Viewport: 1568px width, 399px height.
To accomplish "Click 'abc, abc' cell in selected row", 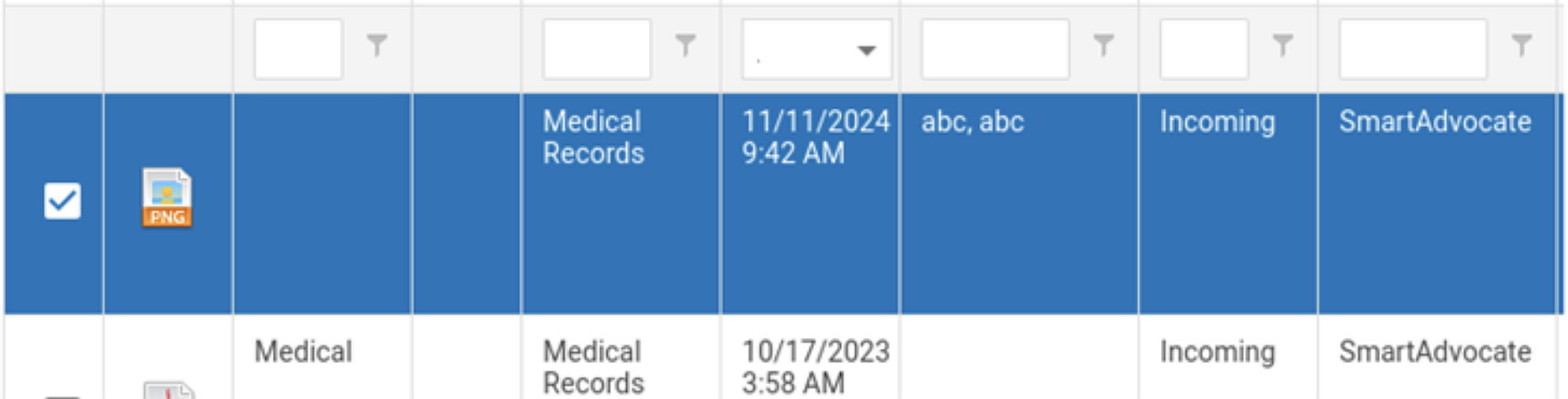I will (x=973, y=122).
